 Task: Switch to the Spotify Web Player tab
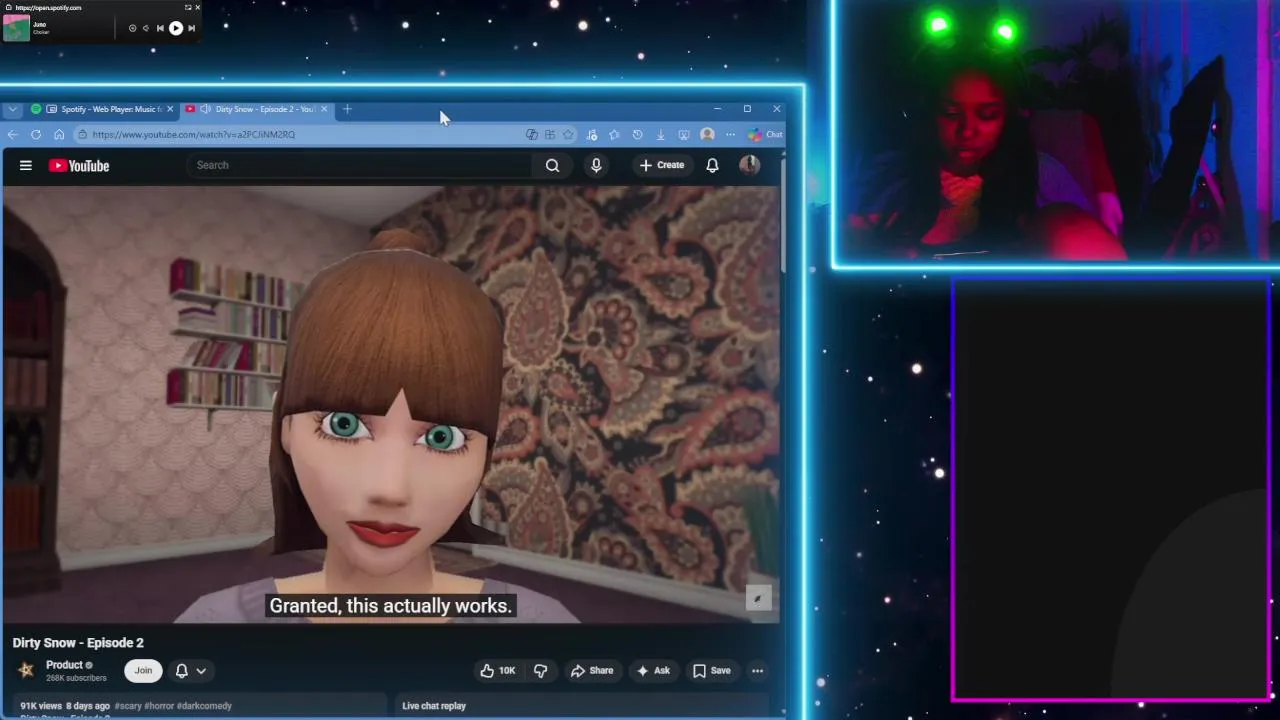(x=103, y=109)
